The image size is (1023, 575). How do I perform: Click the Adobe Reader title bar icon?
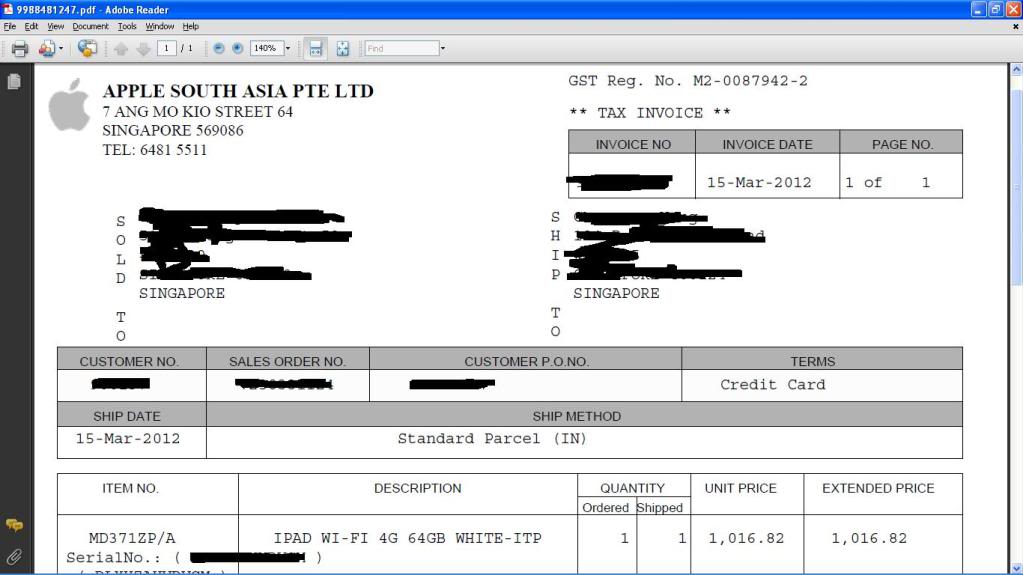(8, 9)
